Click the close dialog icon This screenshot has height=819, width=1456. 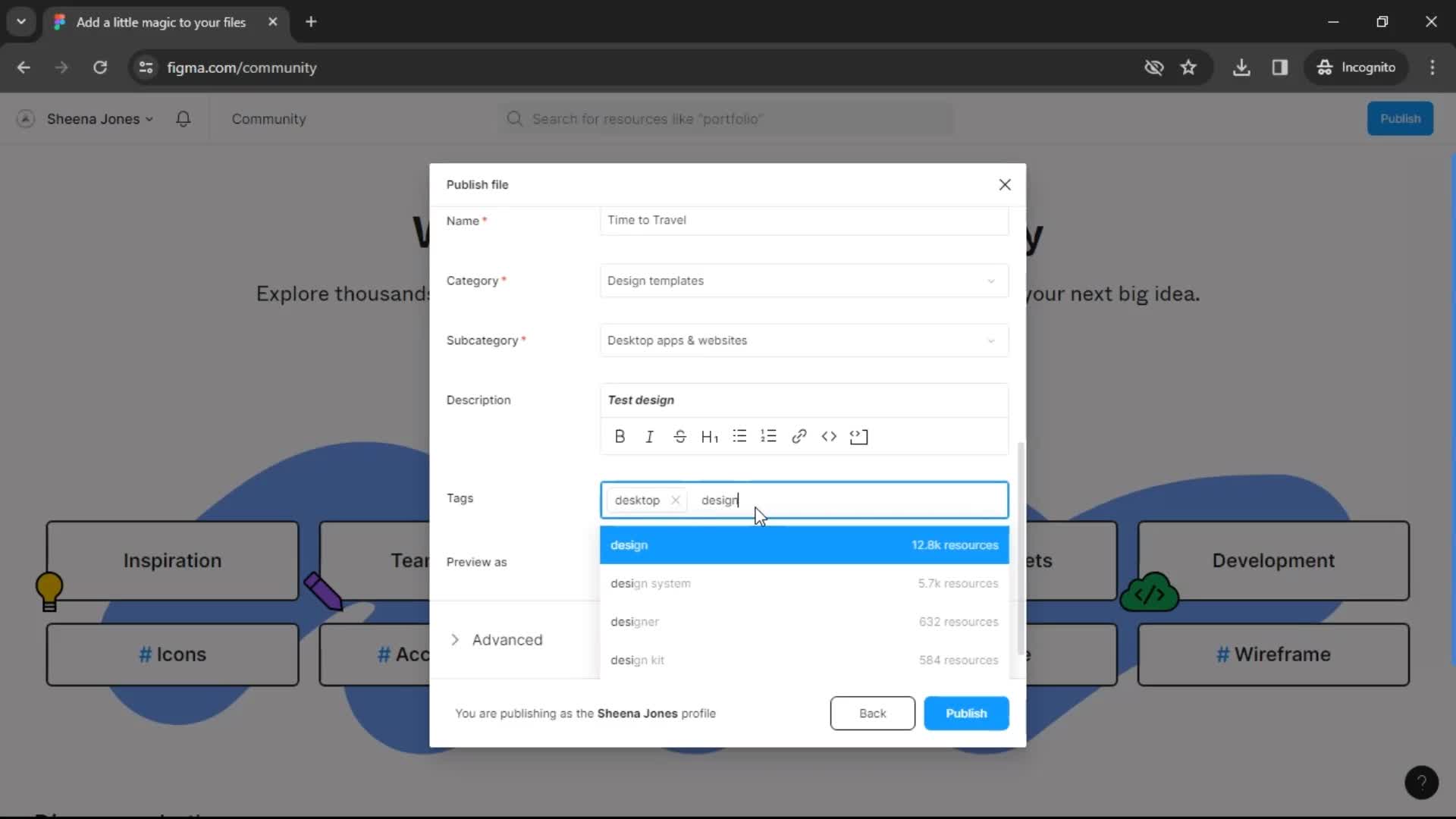coord(1005,184)
